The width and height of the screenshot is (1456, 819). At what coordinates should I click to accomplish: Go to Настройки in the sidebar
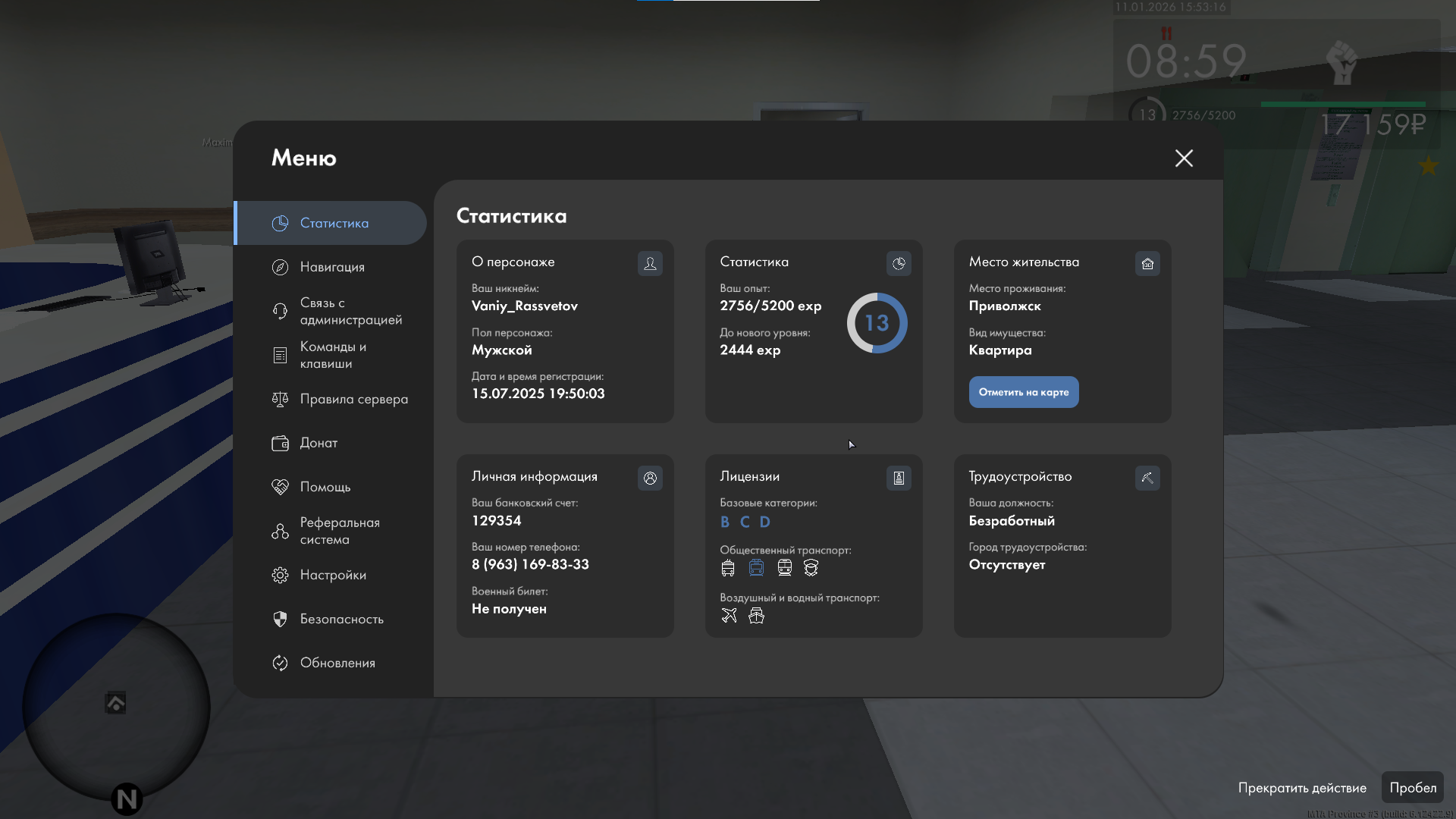[x=332, y=575]
